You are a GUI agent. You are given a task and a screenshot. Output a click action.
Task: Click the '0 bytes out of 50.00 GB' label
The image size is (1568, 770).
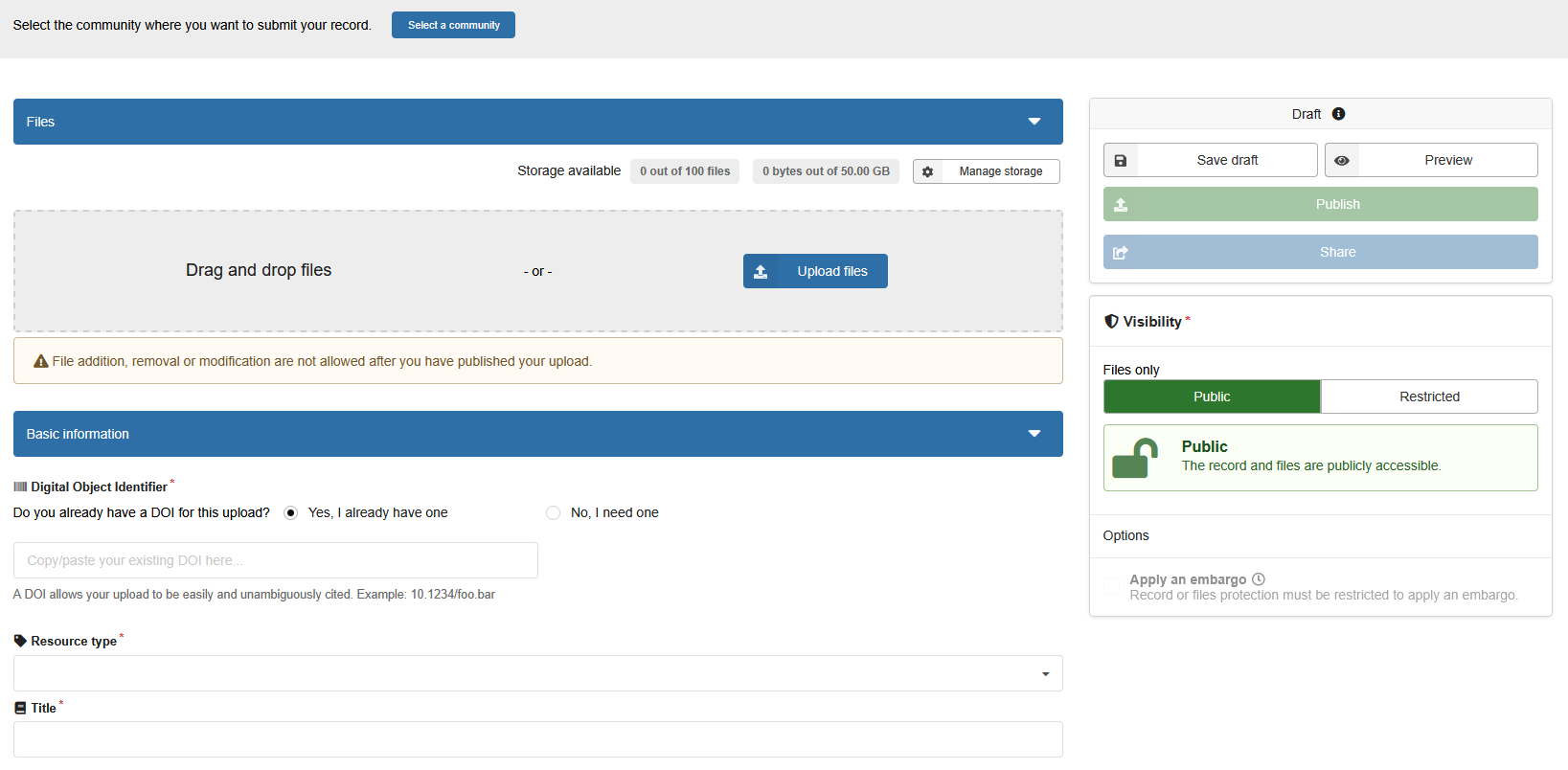pyautogui.click(x=826, y=171)
